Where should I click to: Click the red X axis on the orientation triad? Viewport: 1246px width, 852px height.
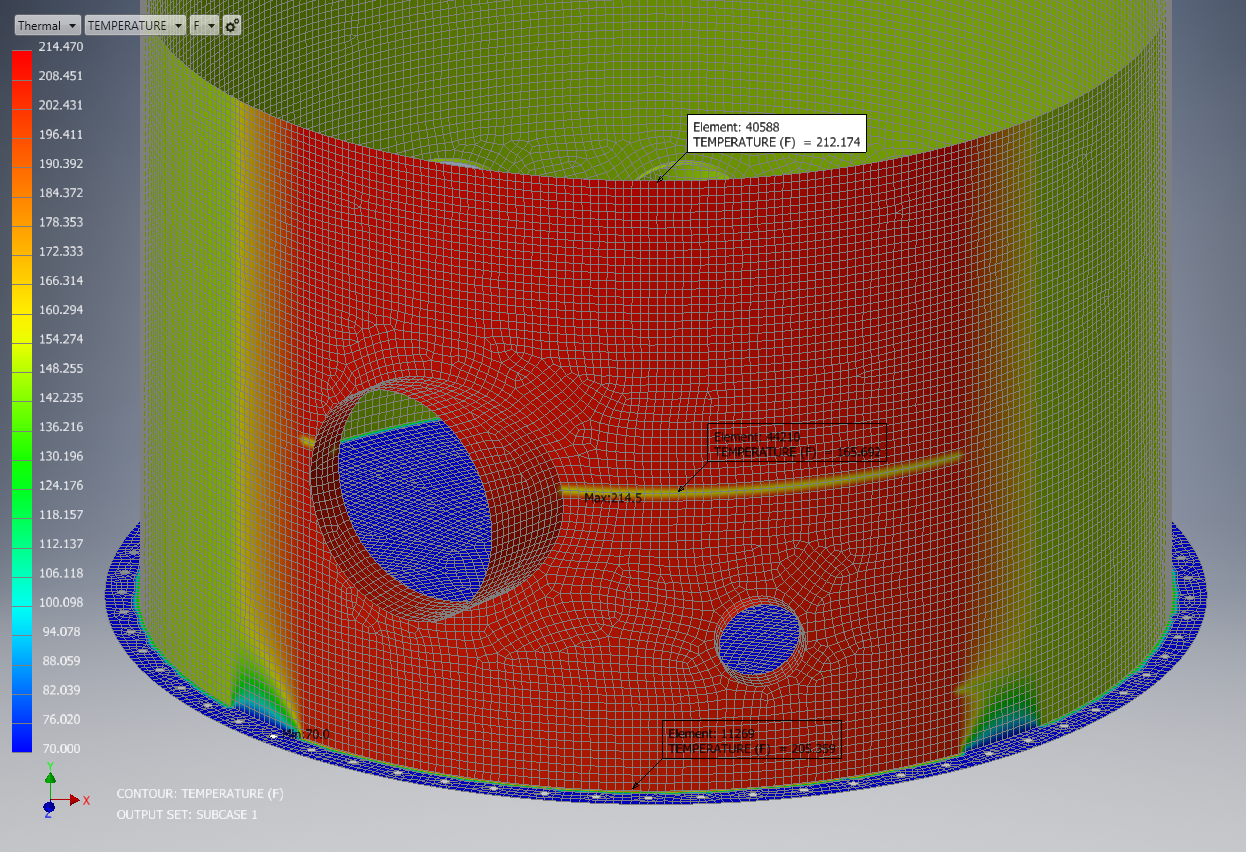(82, 800)
